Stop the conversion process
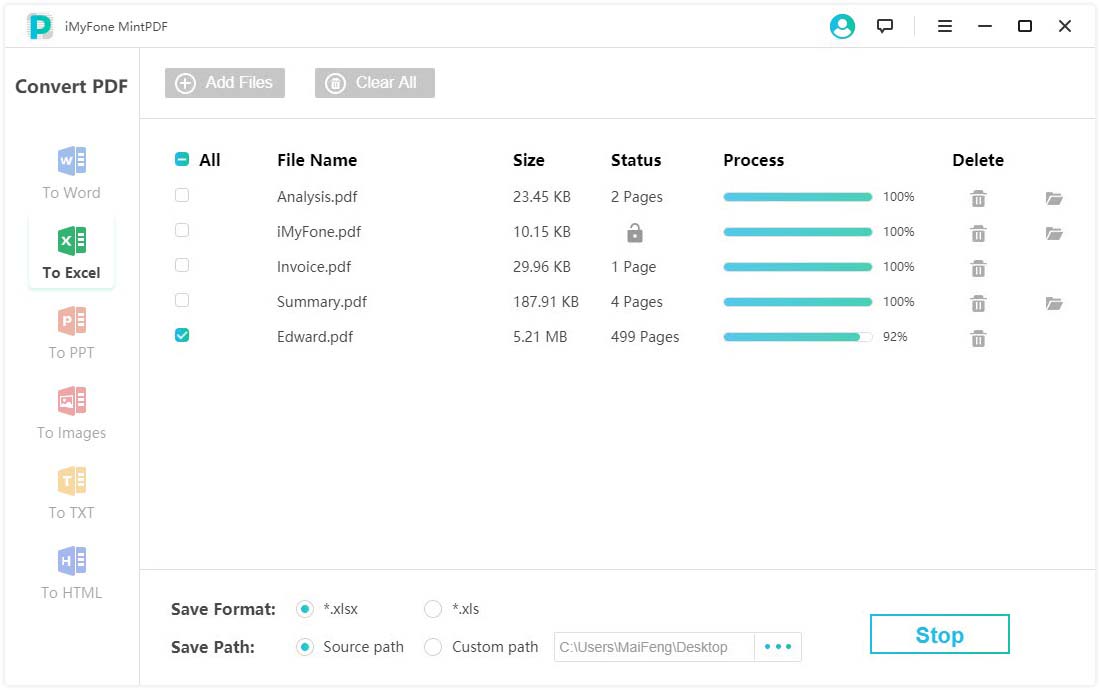The image size is (1100, 690). (x=939, y=635)
